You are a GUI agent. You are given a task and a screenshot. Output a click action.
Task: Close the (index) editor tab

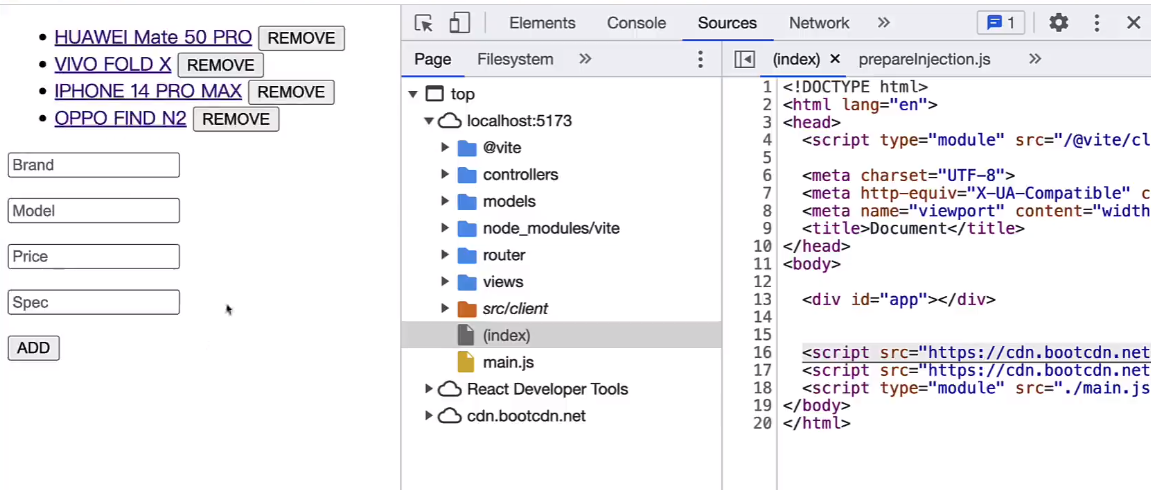tap(835, 59)
